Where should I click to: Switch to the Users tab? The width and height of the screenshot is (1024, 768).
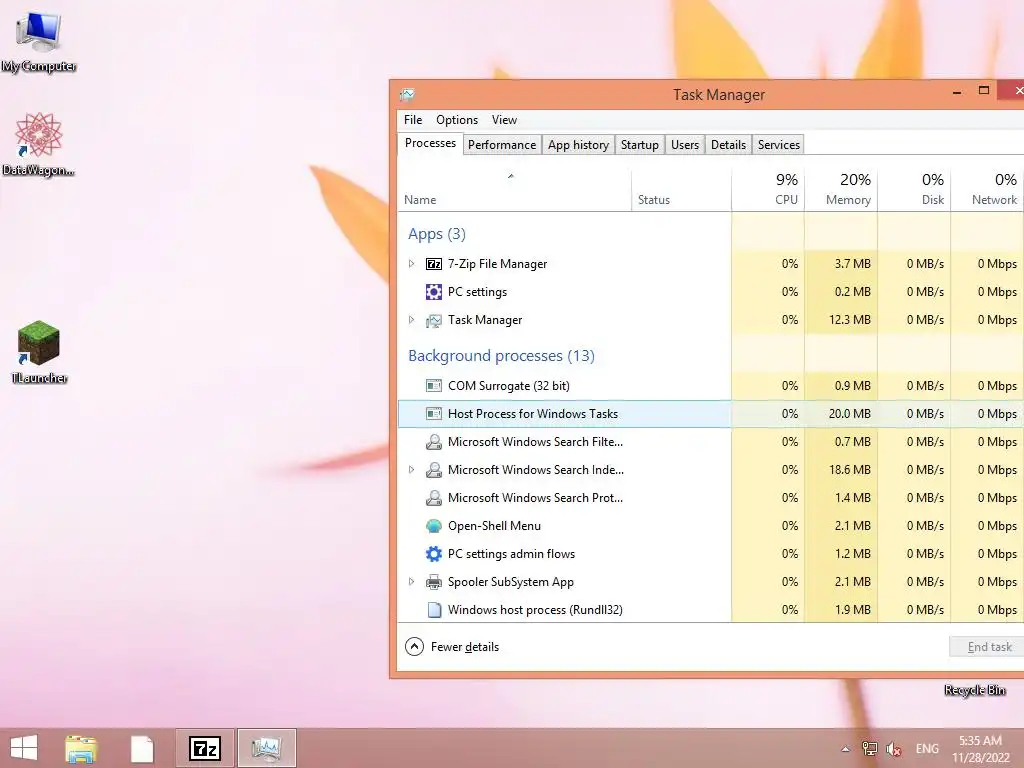point(685,145)
